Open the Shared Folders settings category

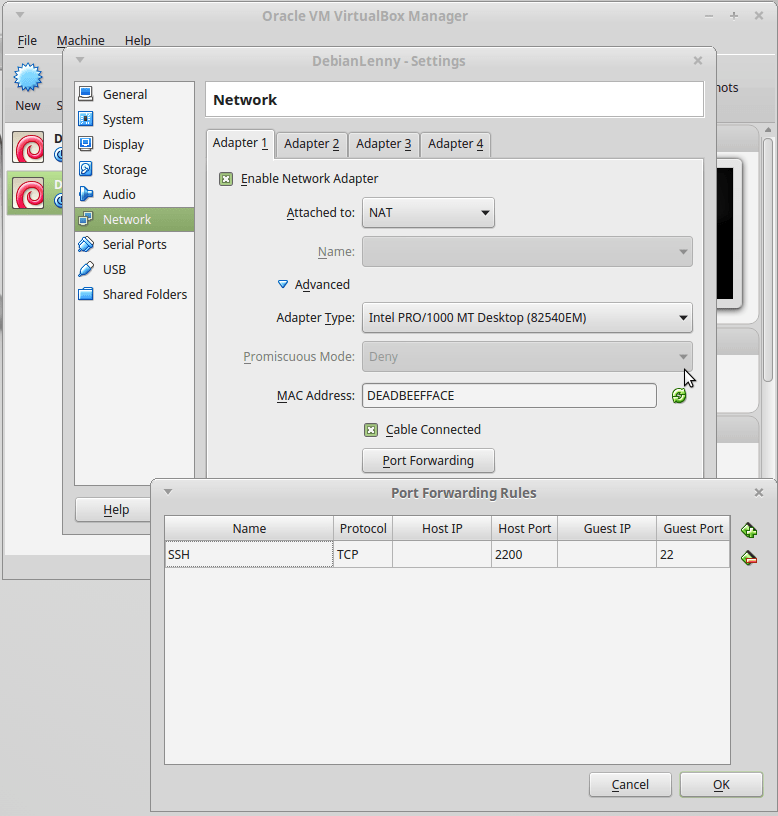click(x=134, y=294)
